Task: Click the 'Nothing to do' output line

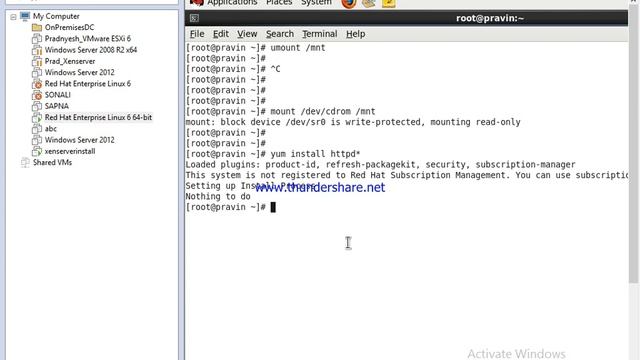Action: coord(218,196)
